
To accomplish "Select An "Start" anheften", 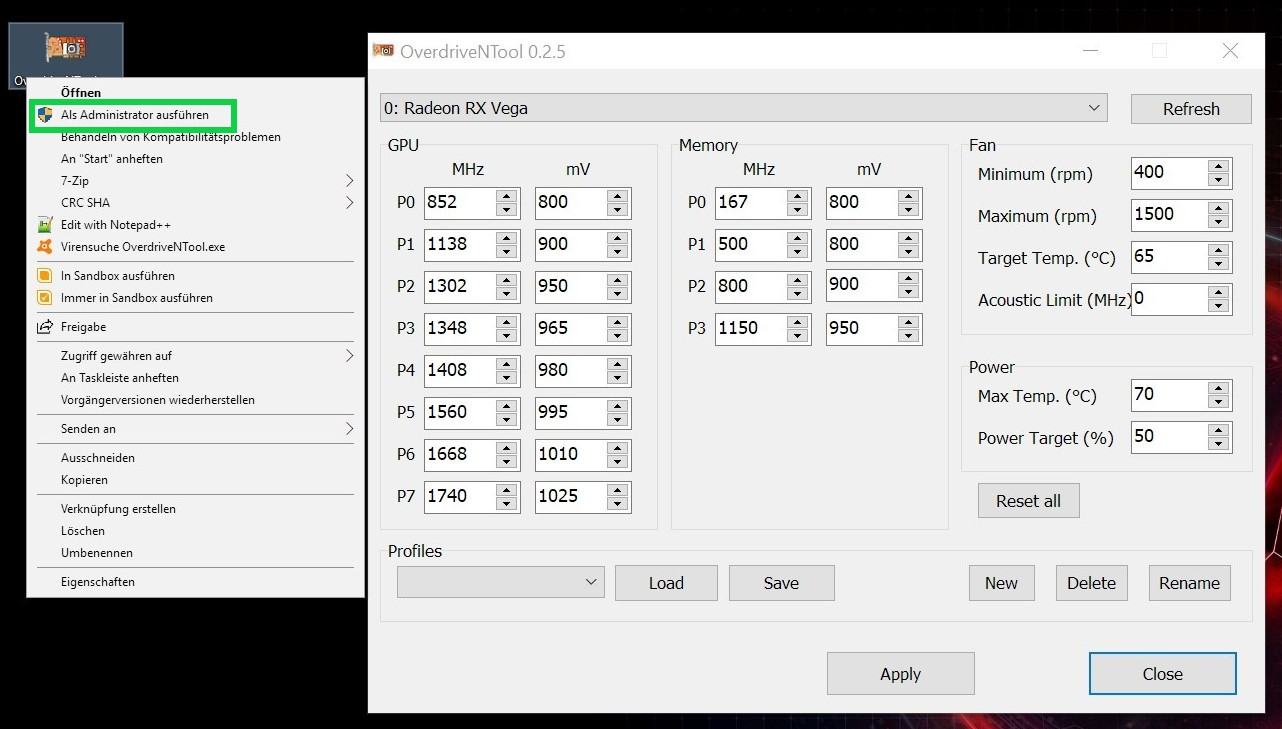I will click(194, 159).
